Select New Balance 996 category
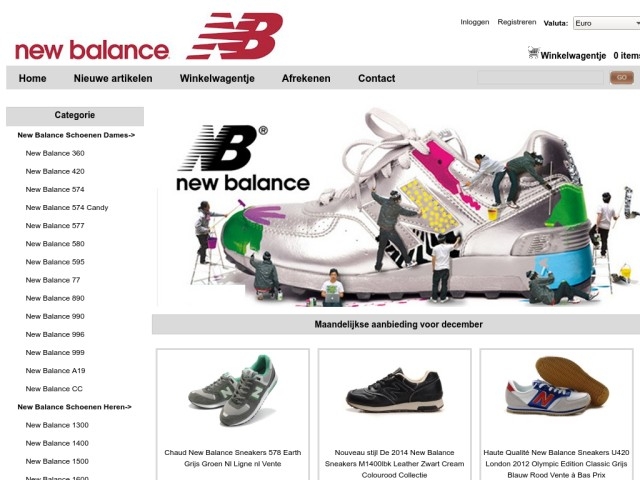This screenshot has width=640, height=480. click(55, 335)
